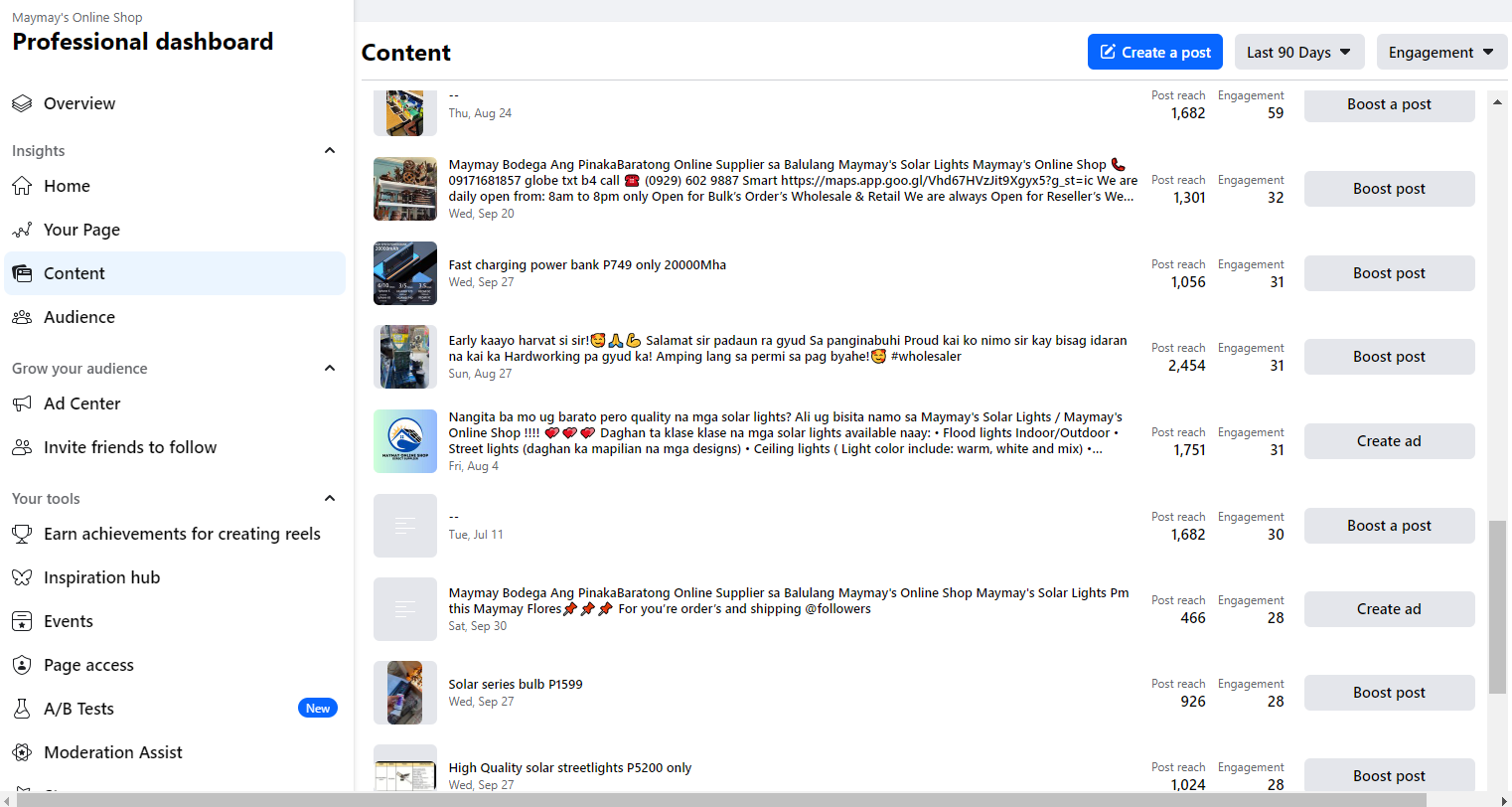1512x807 pixels.
Task: Click the Create a post button
Action: [1155, 52]
